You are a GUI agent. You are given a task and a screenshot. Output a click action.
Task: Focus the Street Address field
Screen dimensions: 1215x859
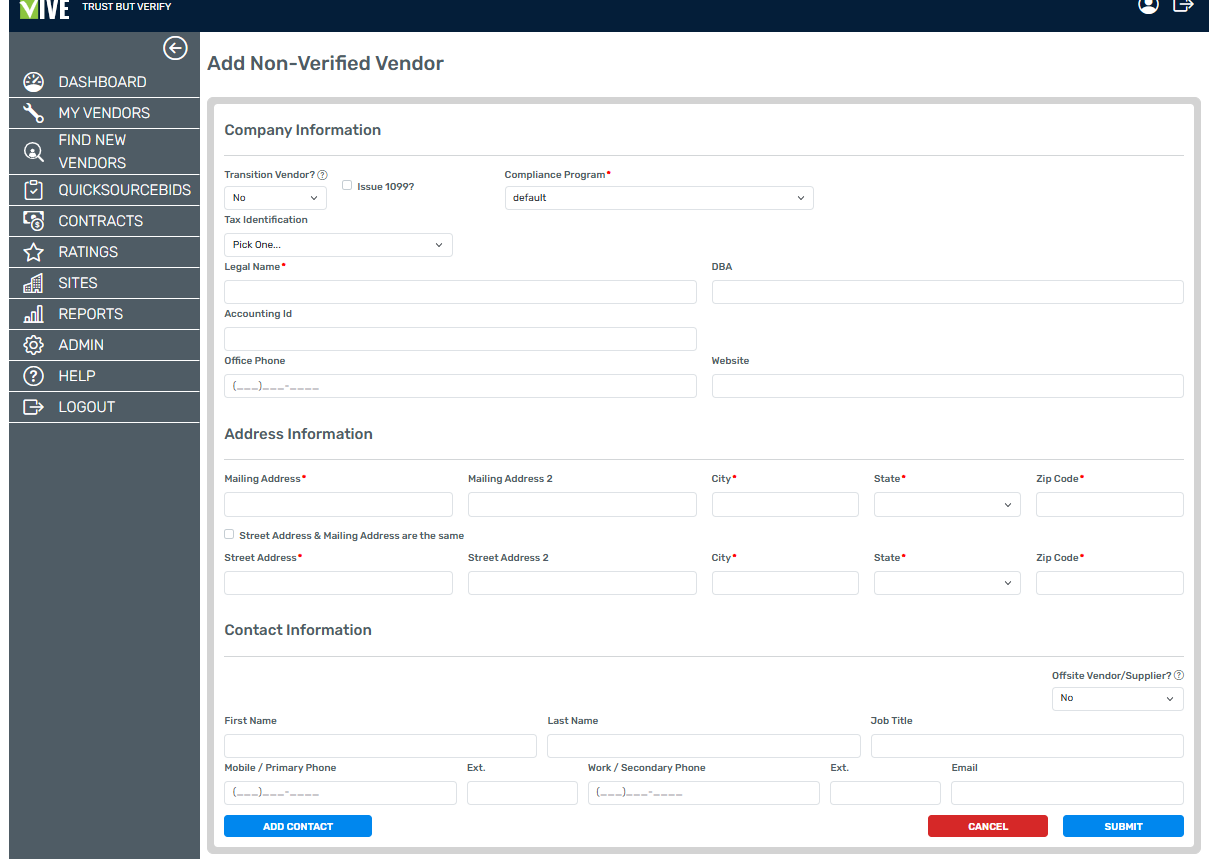pyautogui.click(x=338, y=583)
